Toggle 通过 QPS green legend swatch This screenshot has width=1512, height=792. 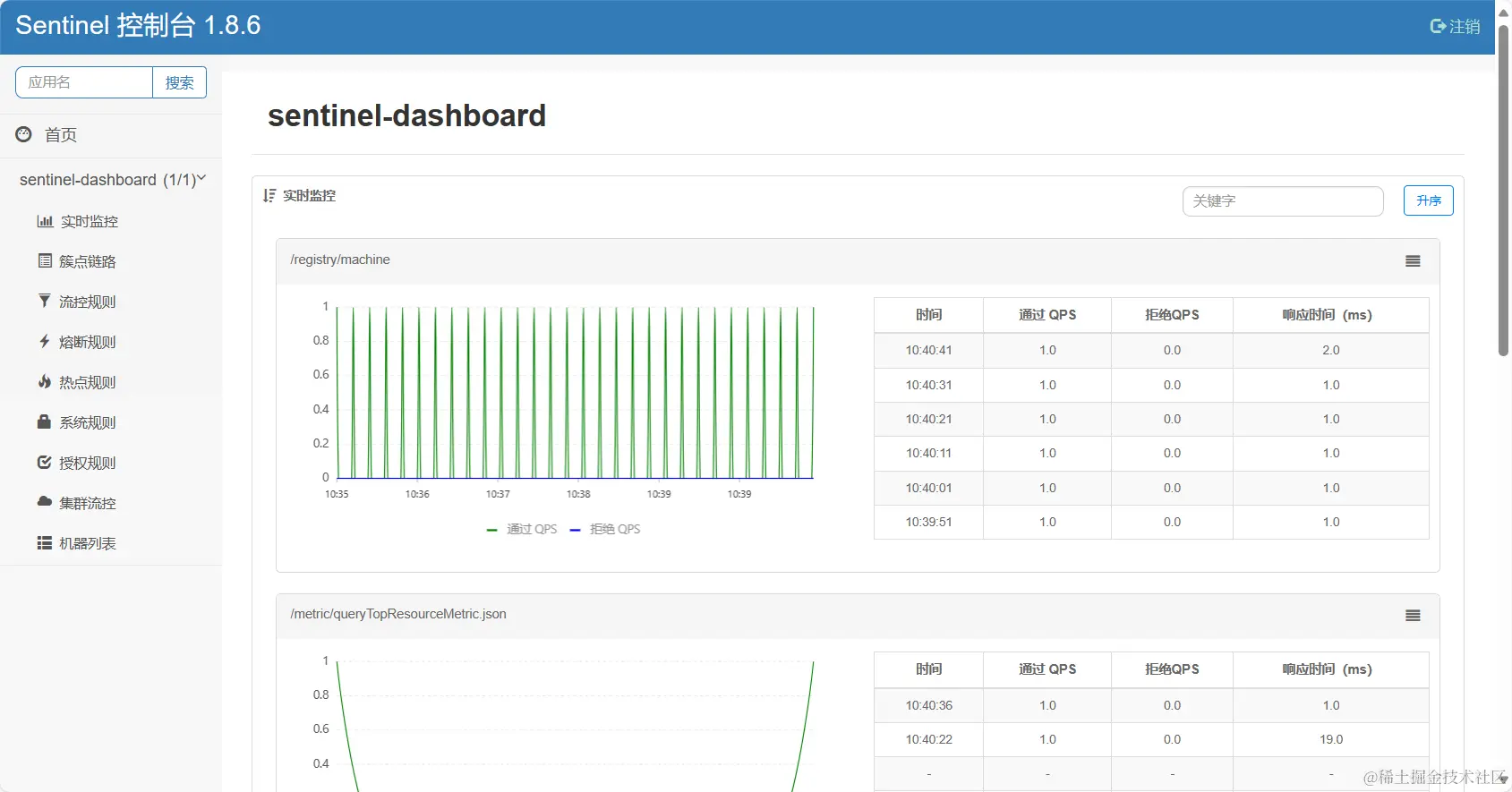pos(491,530)
